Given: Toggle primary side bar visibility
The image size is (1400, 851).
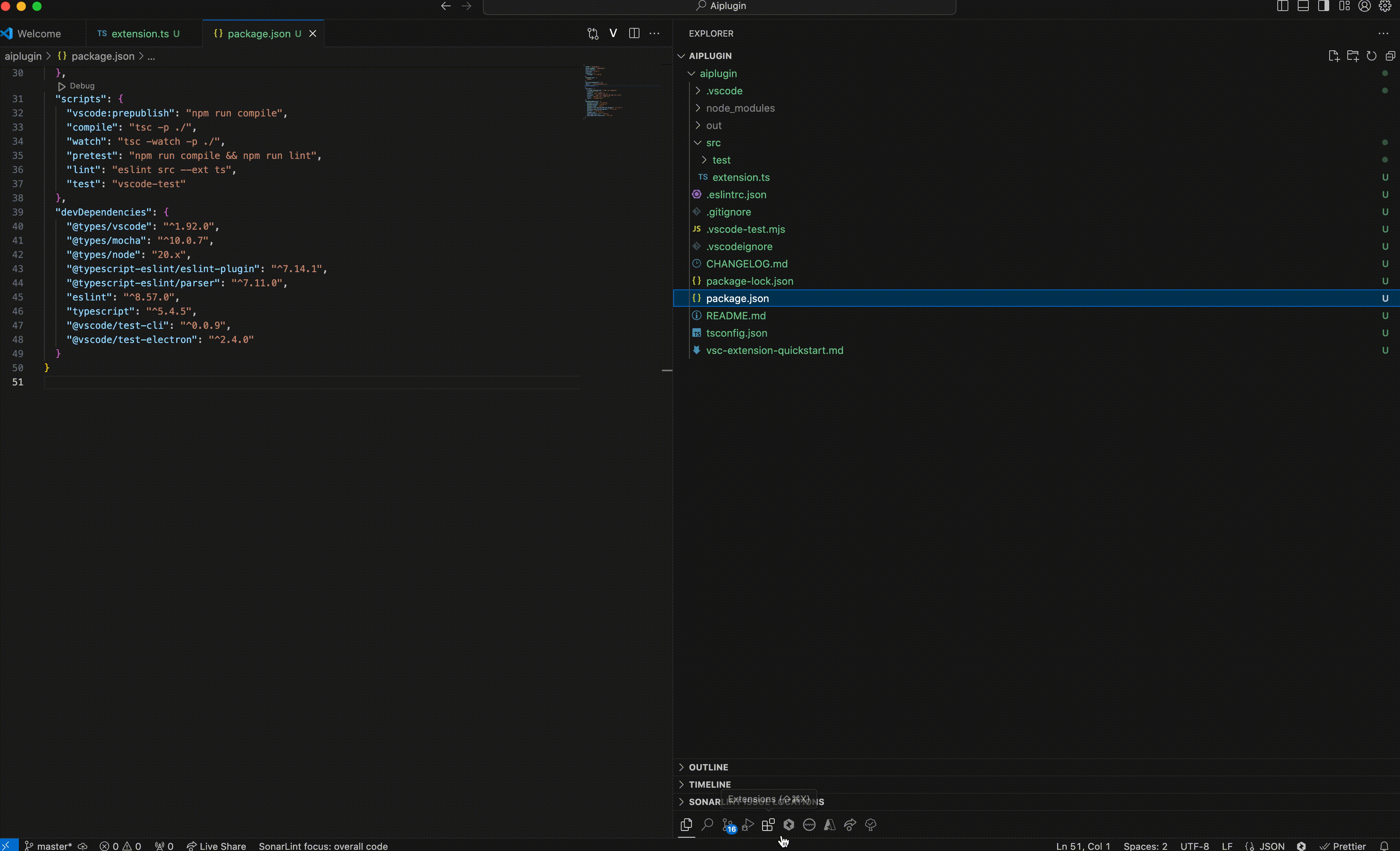Looking at the screenshot, I should 1282,6.
